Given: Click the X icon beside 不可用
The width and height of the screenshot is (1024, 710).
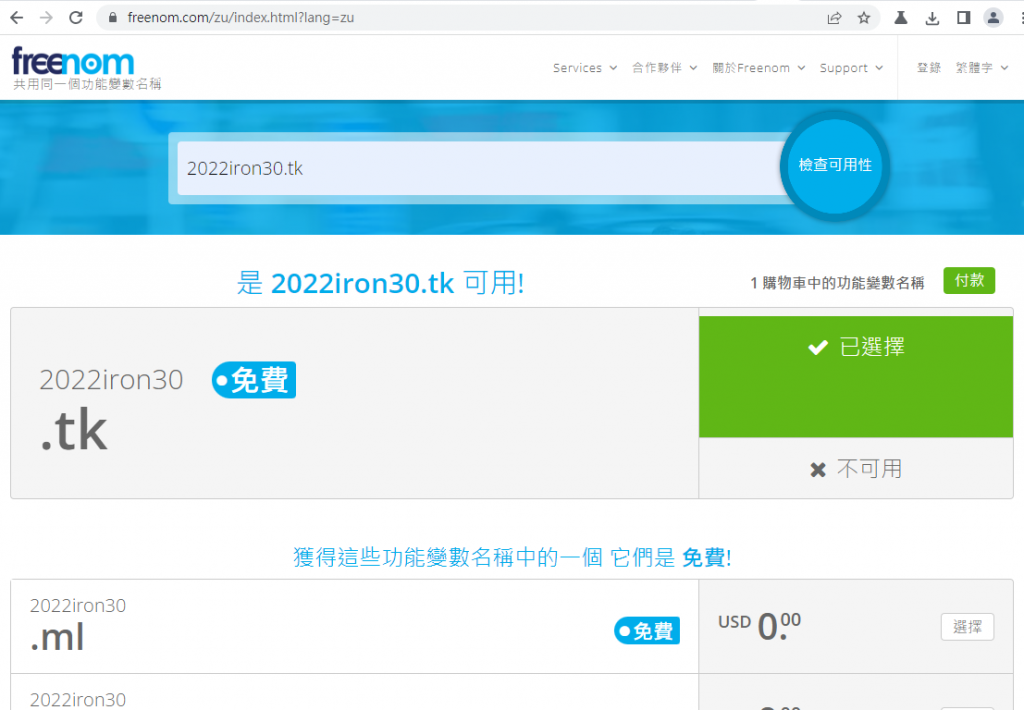Looking at the screenshot, I should 818,470.
